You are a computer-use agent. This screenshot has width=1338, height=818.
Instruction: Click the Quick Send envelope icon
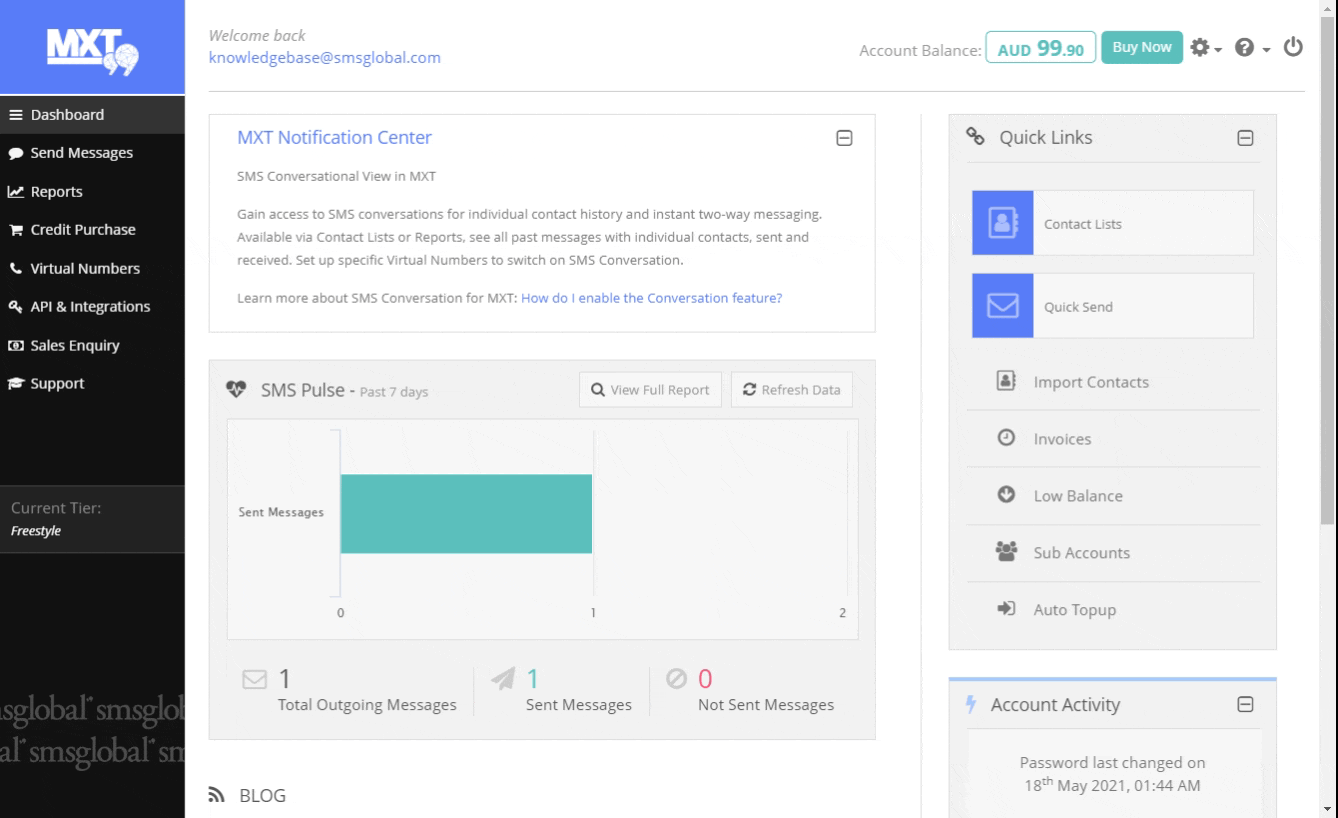pos(1002,306)
